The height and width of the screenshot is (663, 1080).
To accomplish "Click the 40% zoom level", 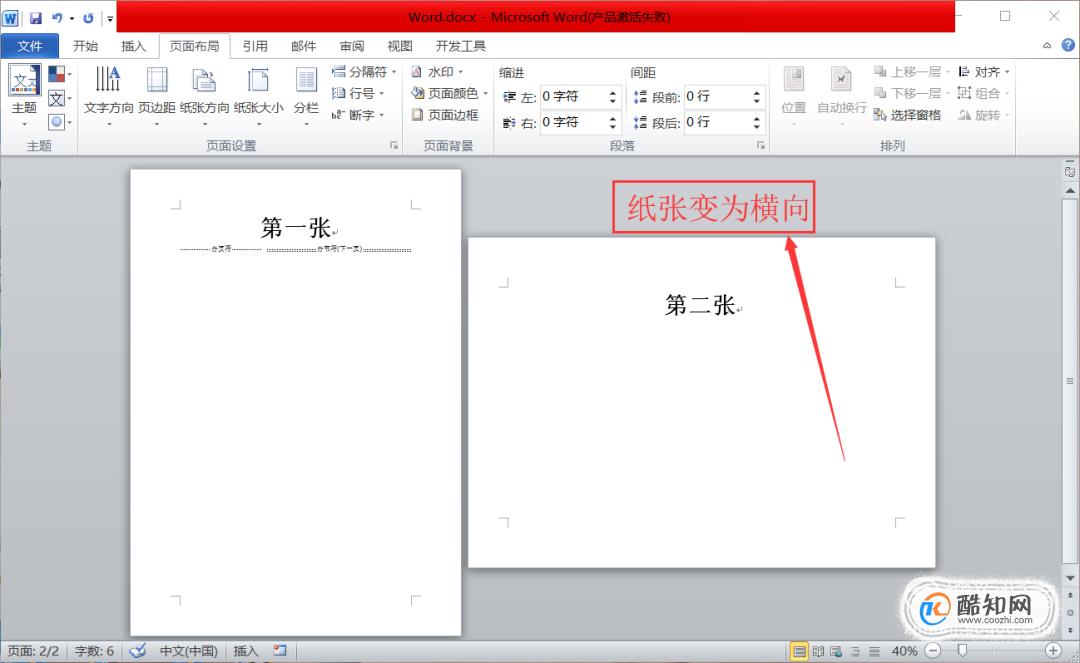I will click(x=904, y=651).
